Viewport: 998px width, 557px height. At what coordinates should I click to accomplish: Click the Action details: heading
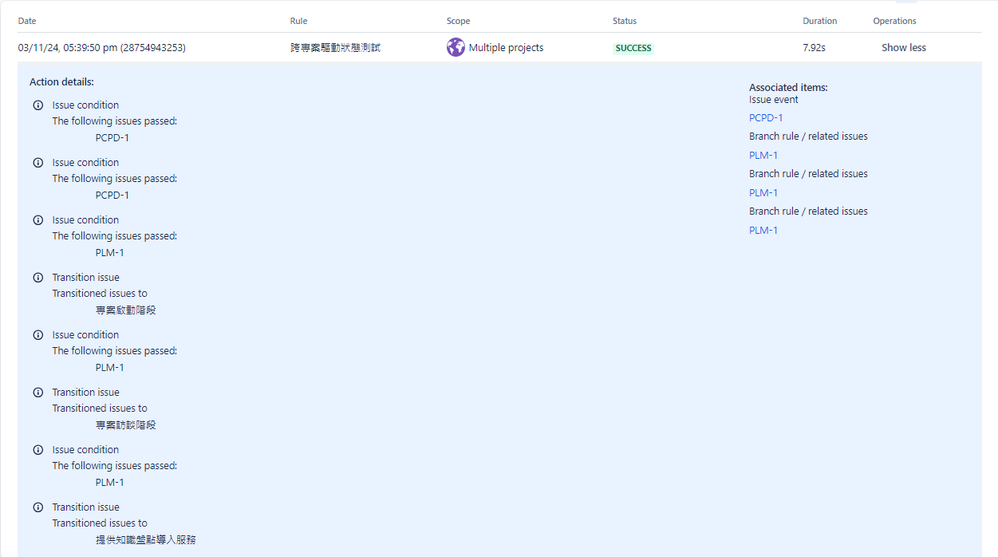[62, 82]
